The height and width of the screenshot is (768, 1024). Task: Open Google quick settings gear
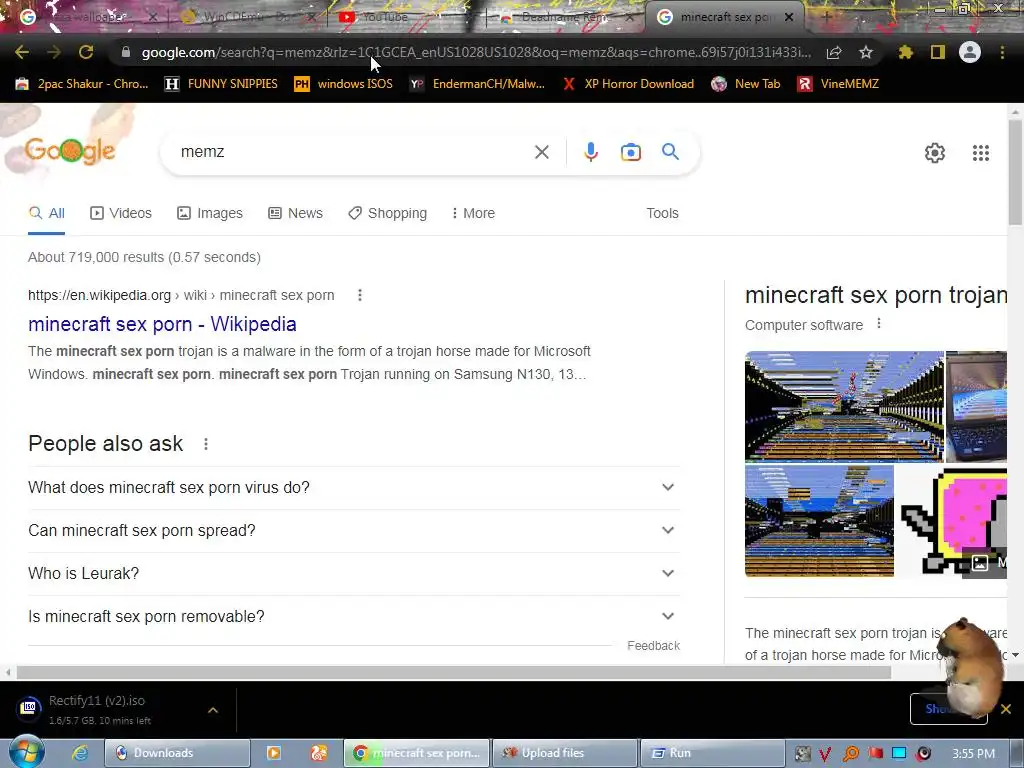pos(935,153)
